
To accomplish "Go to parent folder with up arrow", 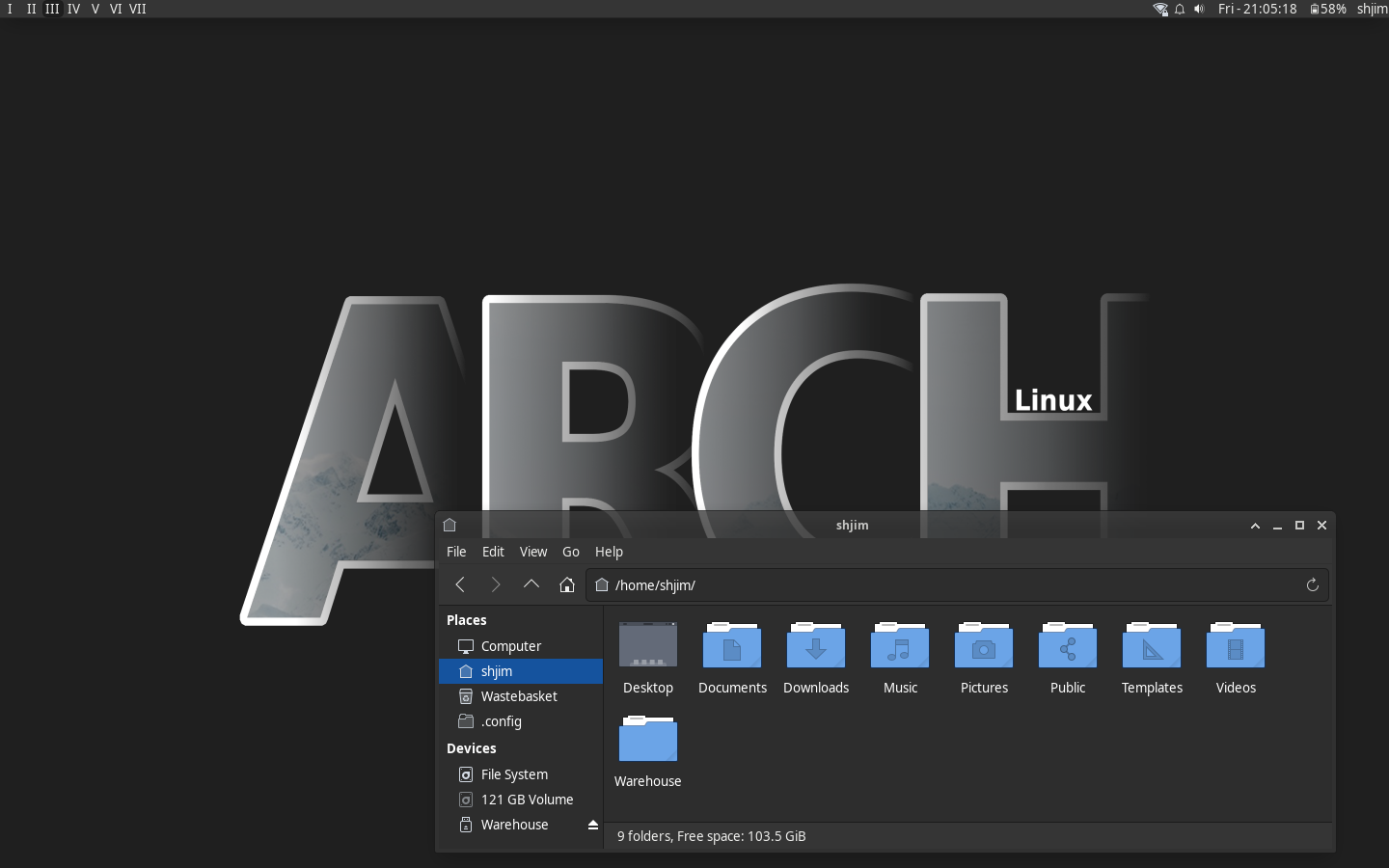I will [x=531, y=584].
